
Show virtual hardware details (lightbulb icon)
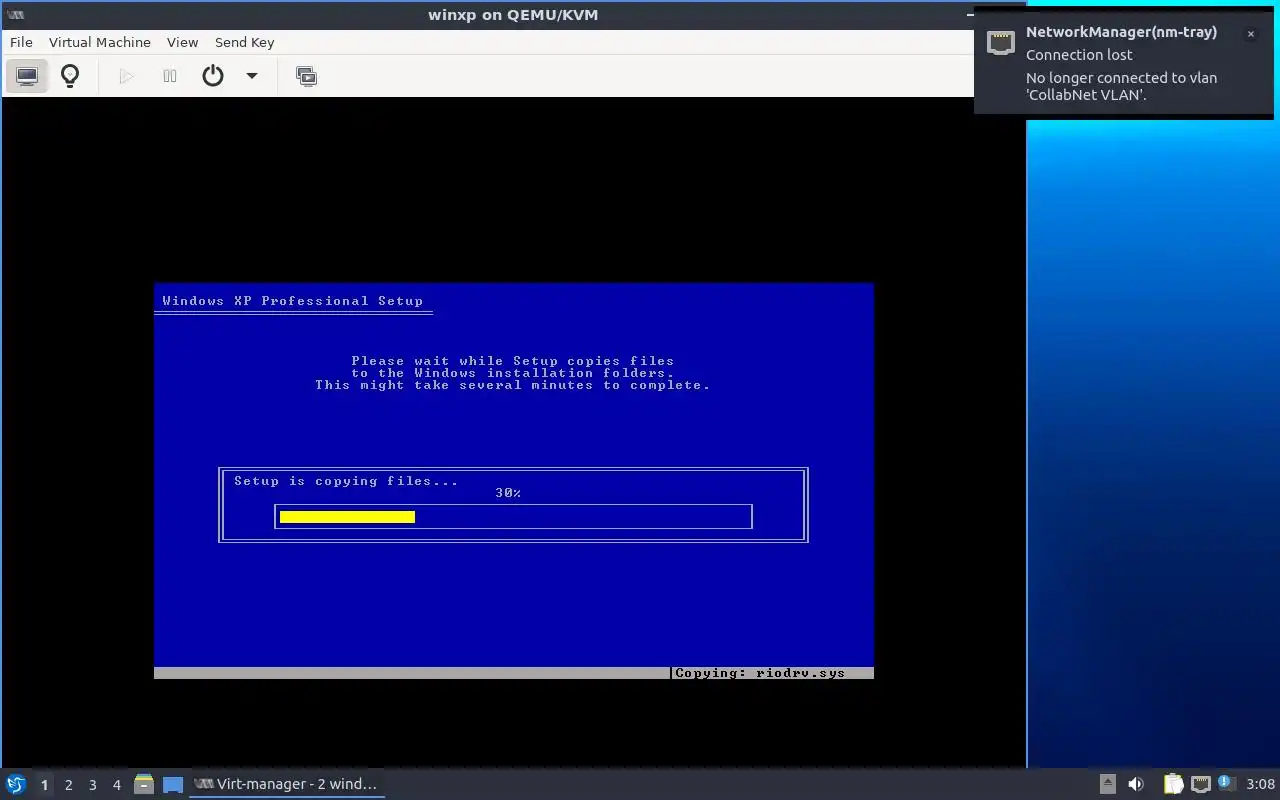tap(70, 76)
